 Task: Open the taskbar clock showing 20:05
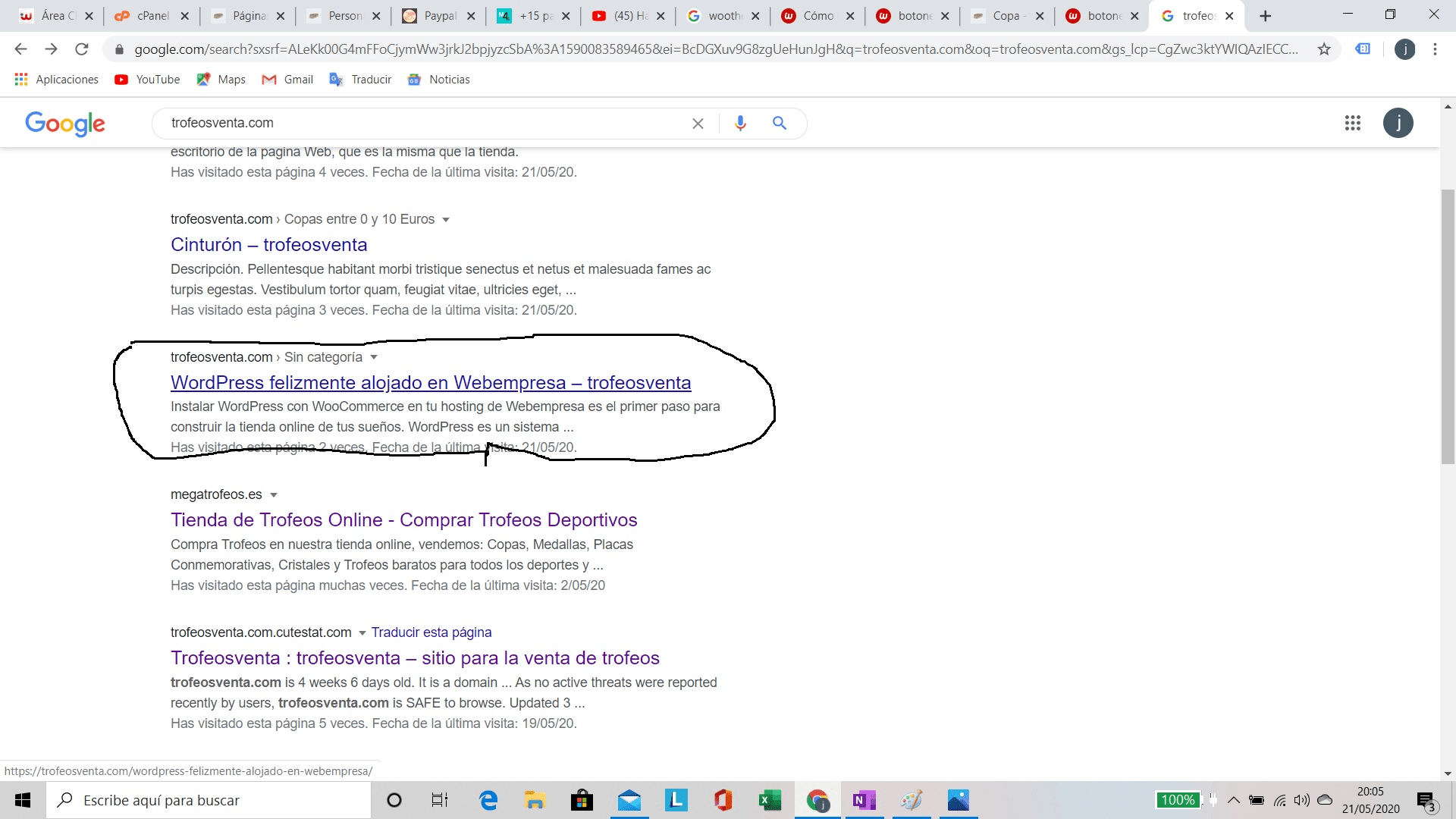click(x=1370, y=800)
